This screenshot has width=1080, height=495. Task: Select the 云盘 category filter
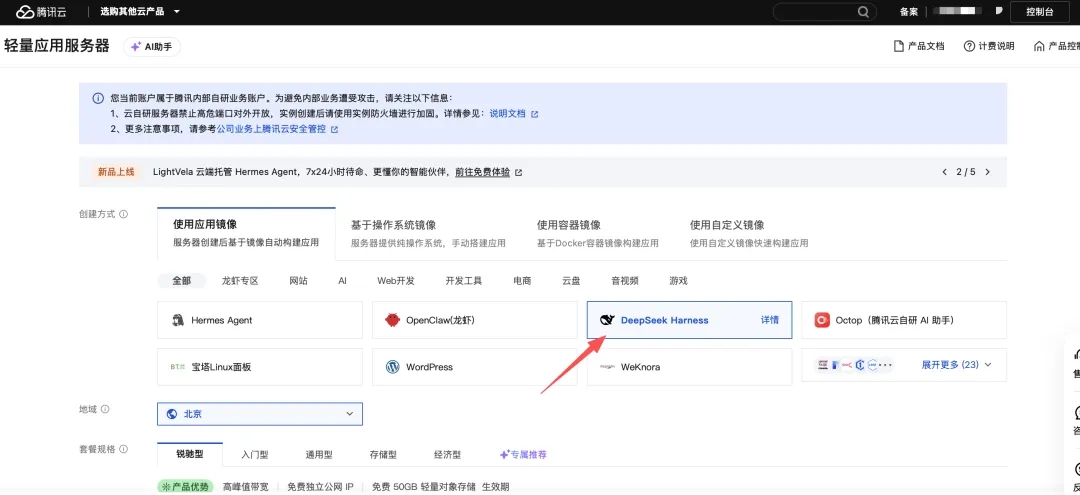pyautogui.click(x=571, y=281)
